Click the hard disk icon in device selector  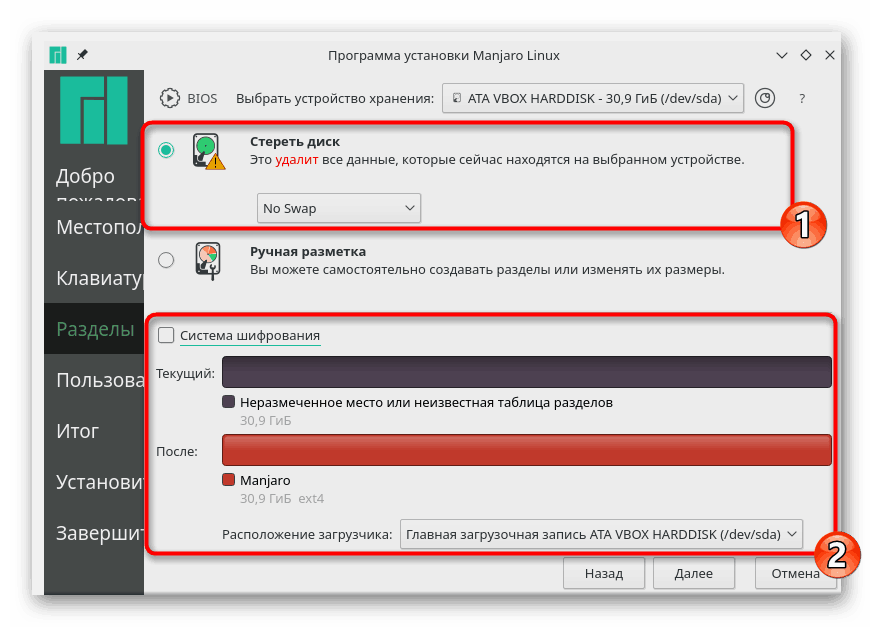[457, 98]
